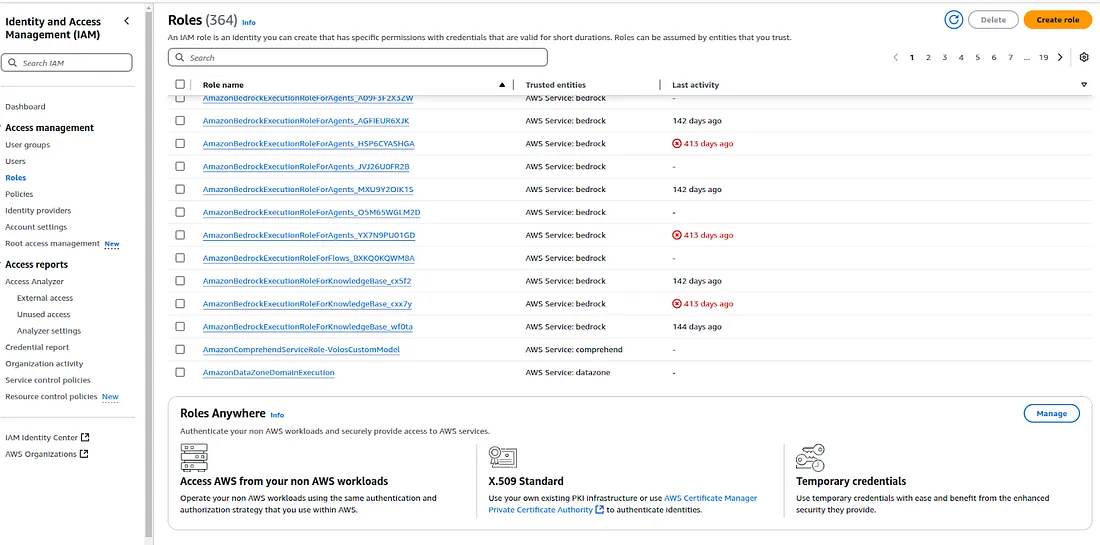Screen dimensions: 1100x545
Task: Open Identity providers in sidebar
Action: [38, 210]
